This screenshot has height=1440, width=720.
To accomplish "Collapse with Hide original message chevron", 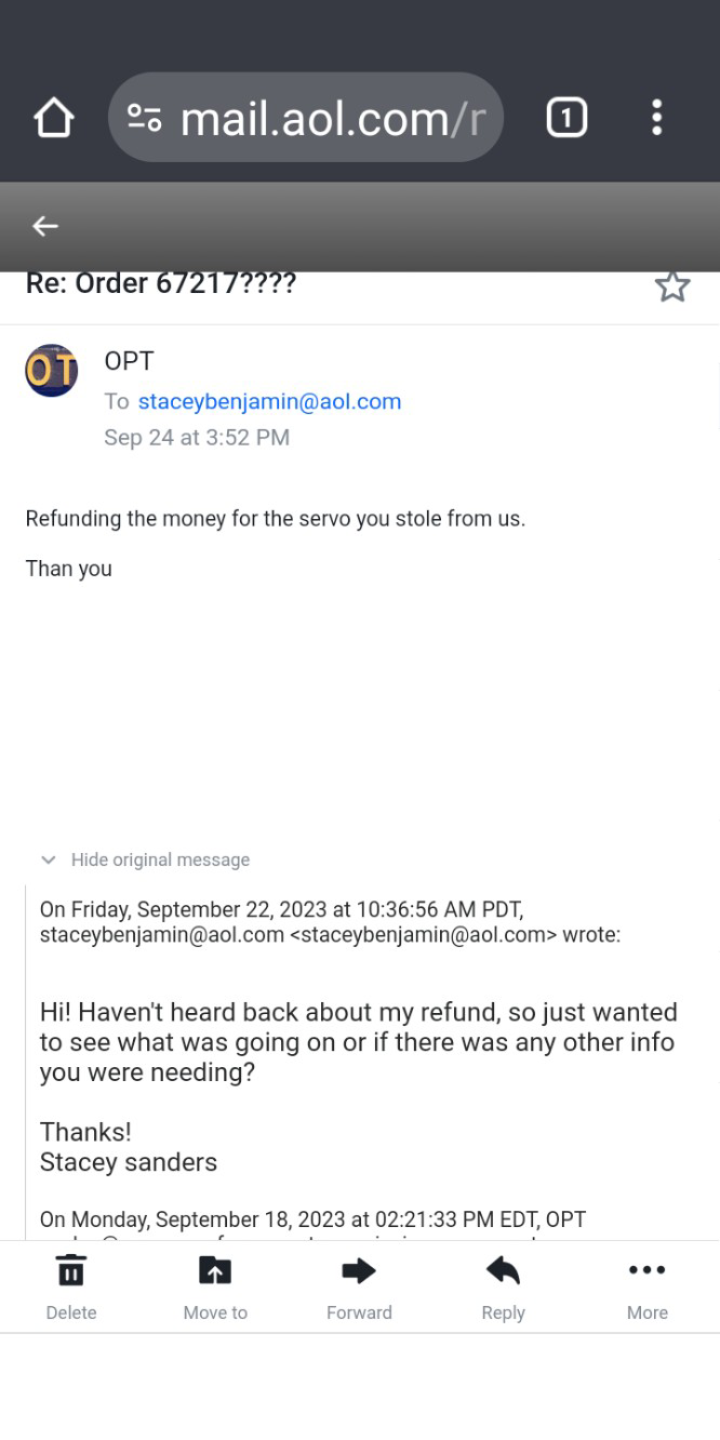I will (x=48, y=860).
